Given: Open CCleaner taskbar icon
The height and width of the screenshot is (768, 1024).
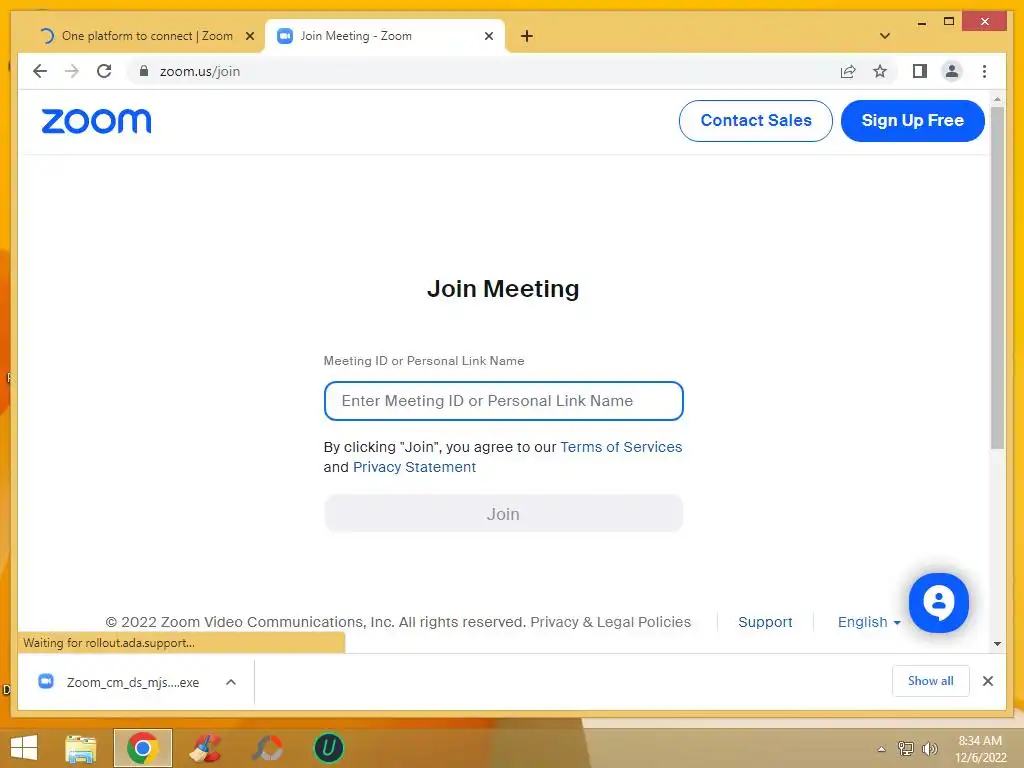Looking at the screenshot, I should pos(205,748).
